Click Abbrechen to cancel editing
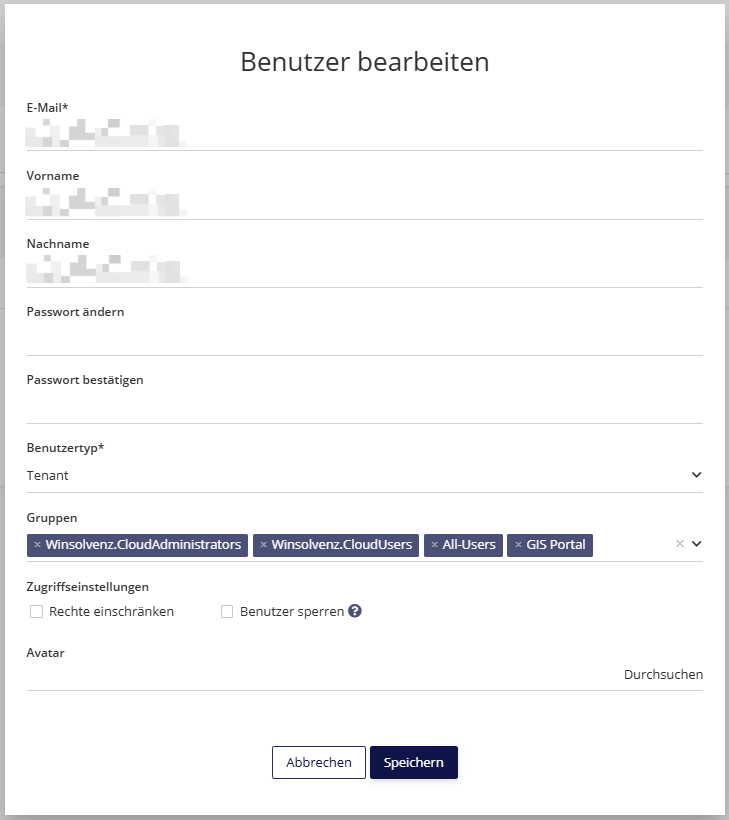Screen dimensions: 729x820 (x=318, y=762)
